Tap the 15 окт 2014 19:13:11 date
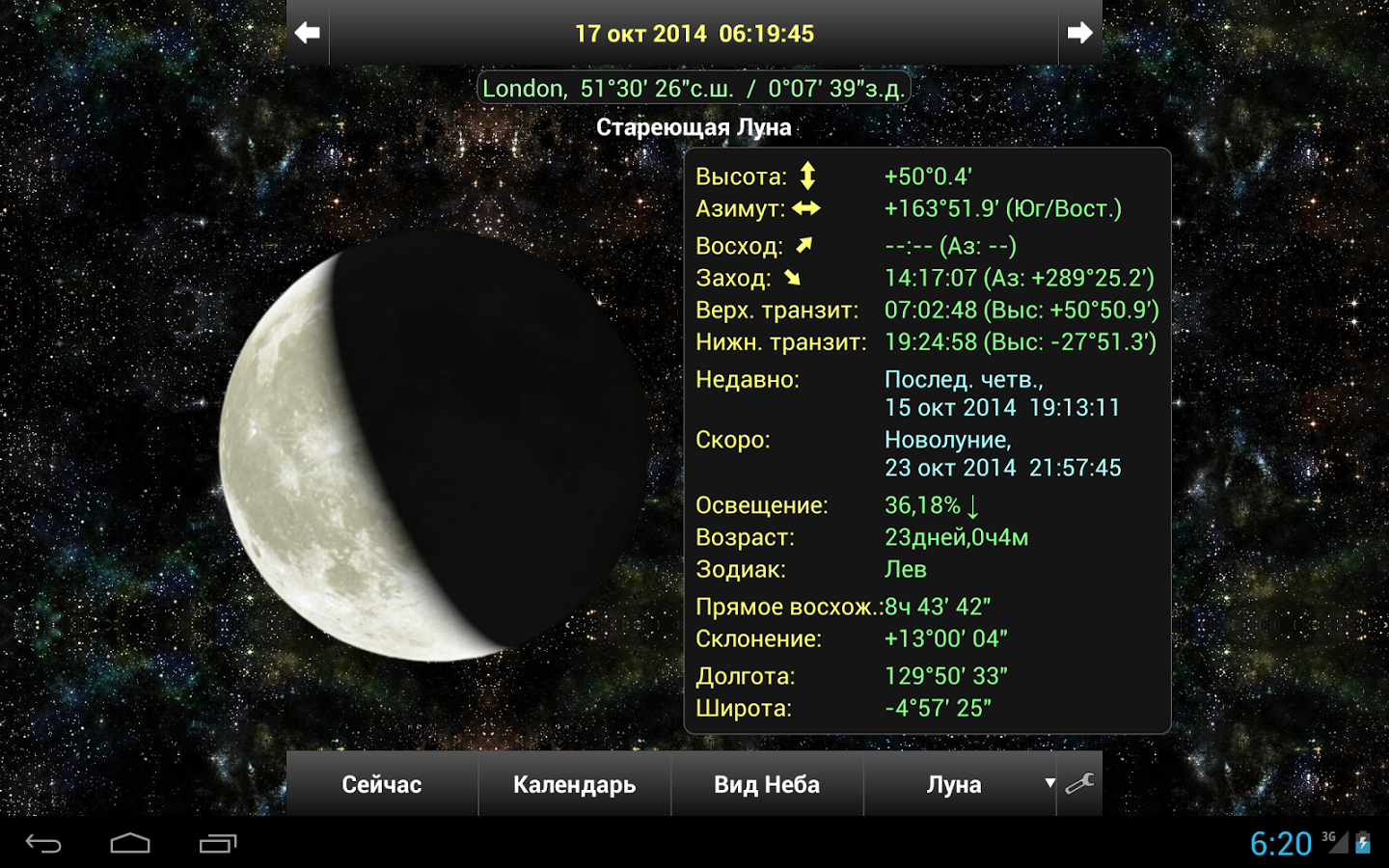1389x868 pixels. point(1002,407)
